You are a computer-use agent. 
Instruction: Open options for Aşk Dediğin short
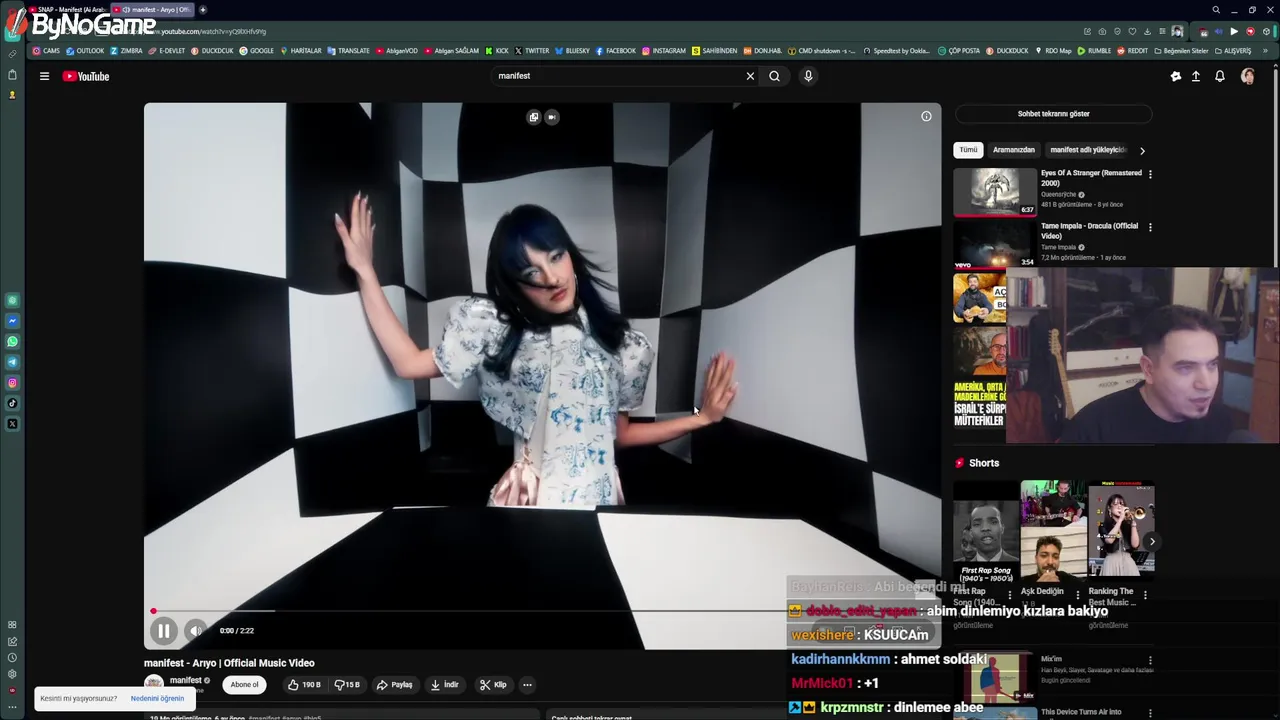click(x=1077, y=595)
